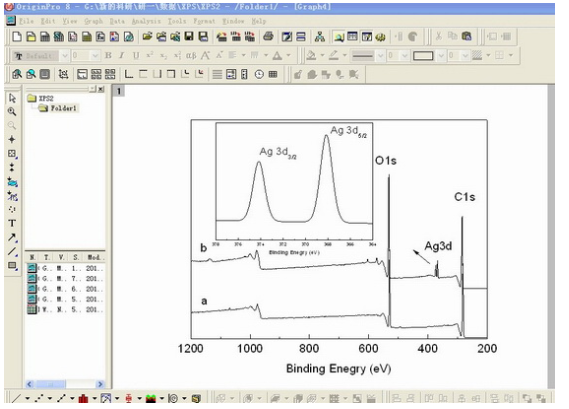Click the Print icon in toolbar
The width and height of the screenshot is (569, 409).
(268, 36)
